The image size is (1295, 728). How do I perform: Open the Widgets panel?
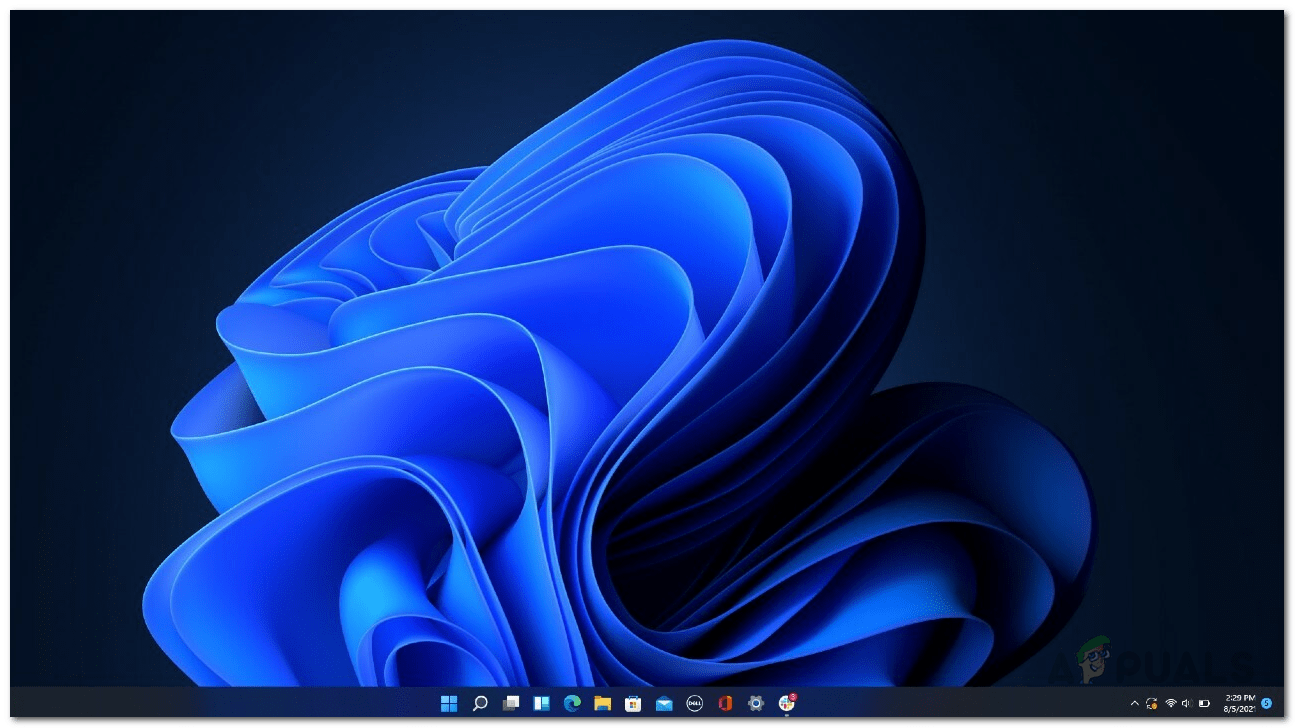point(541,703)
